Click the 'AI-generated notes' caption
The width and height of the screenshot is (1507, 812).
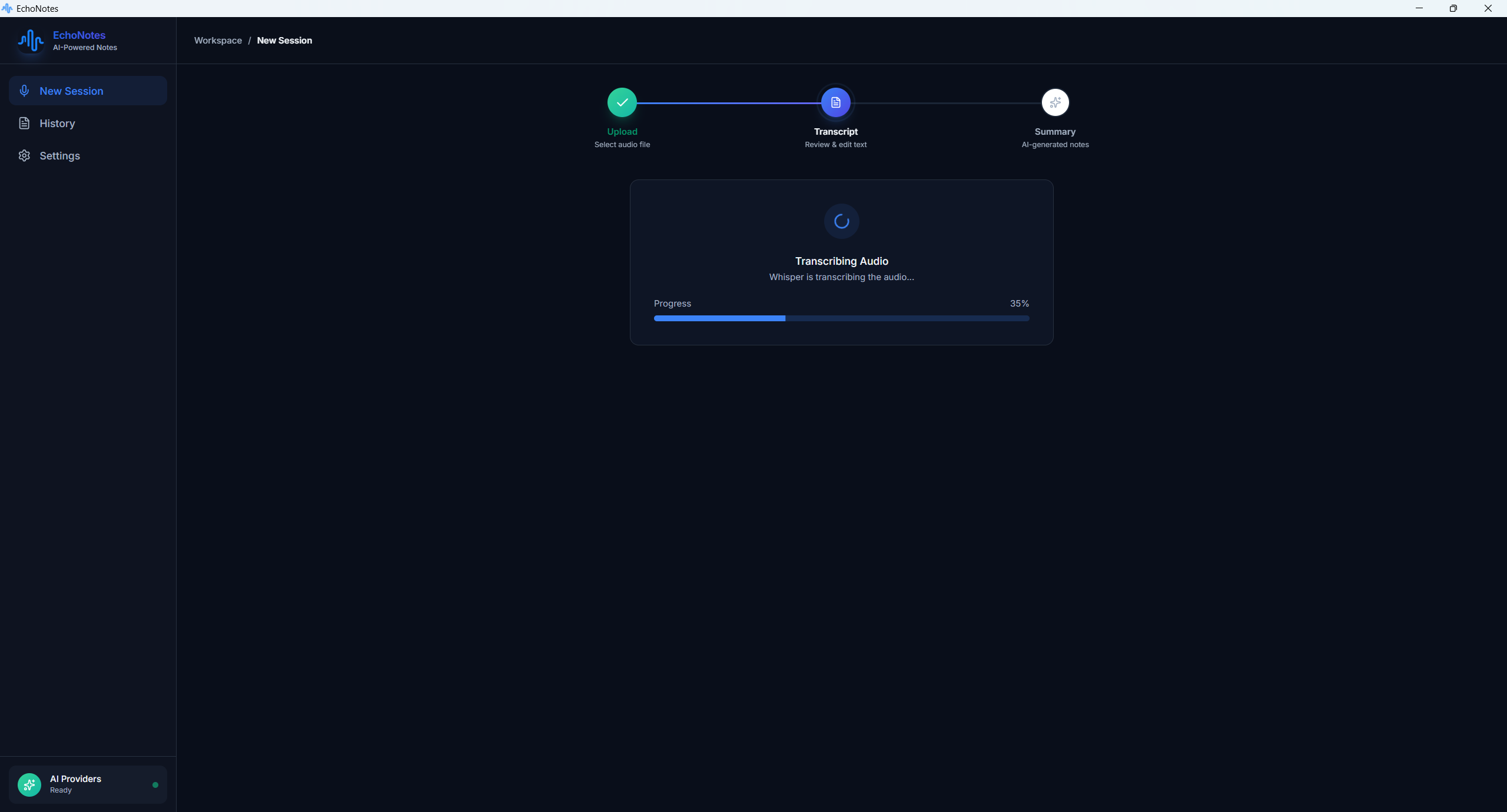pyautogui.click(x=1055, y=145)
